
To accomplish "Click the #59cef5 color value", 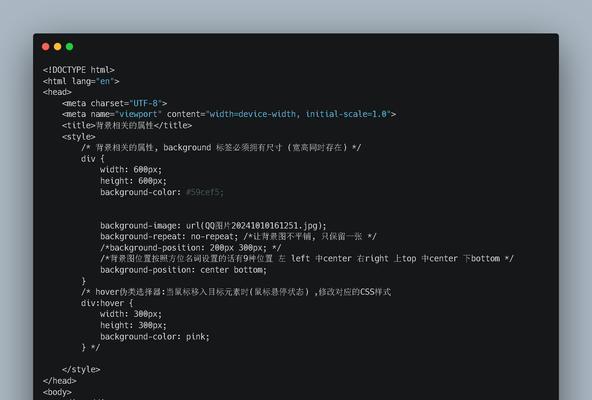I will tap(205, 192).
